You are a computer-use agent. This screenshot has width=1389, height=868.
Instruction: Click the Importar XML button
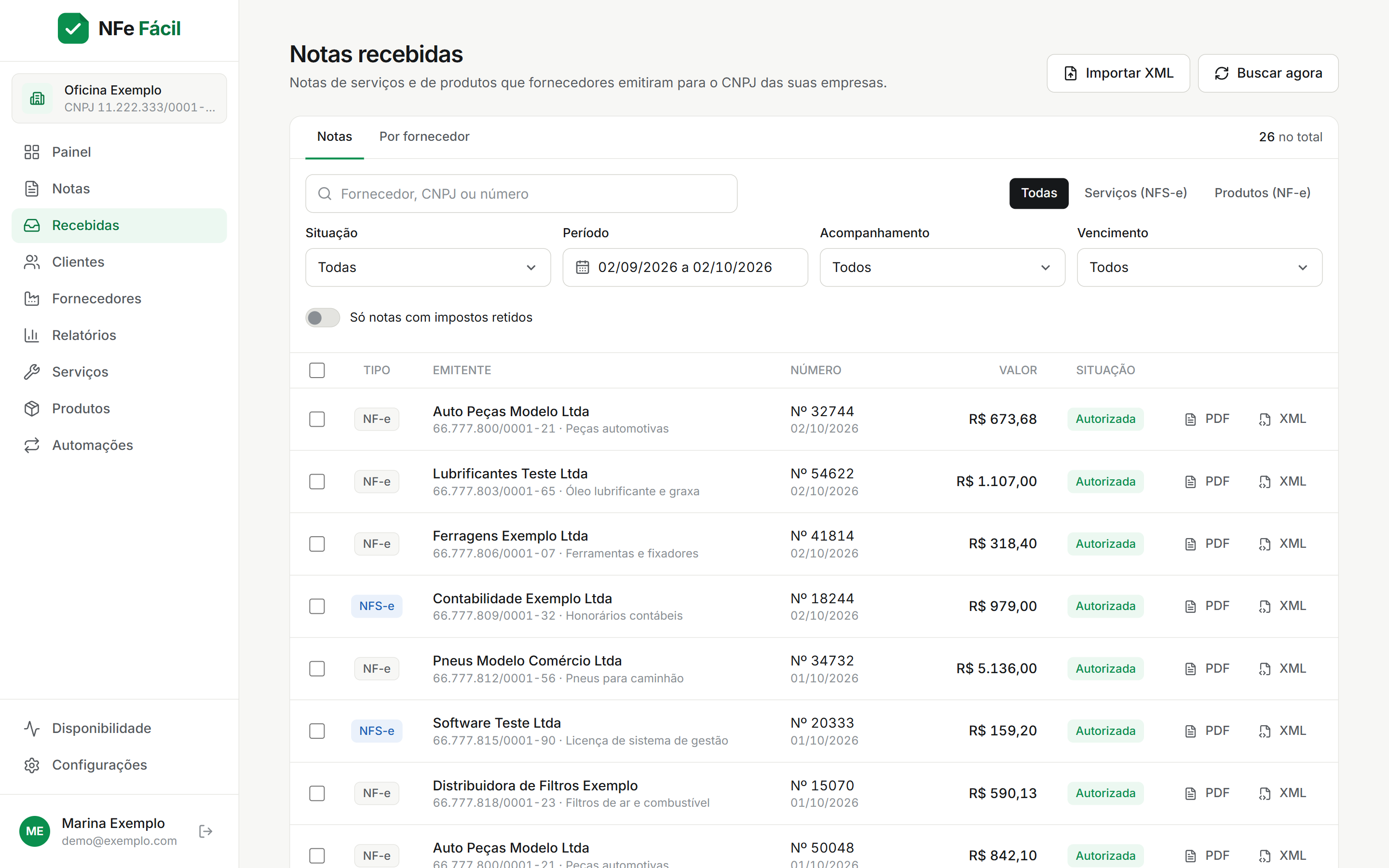[x=1117, y=73]
